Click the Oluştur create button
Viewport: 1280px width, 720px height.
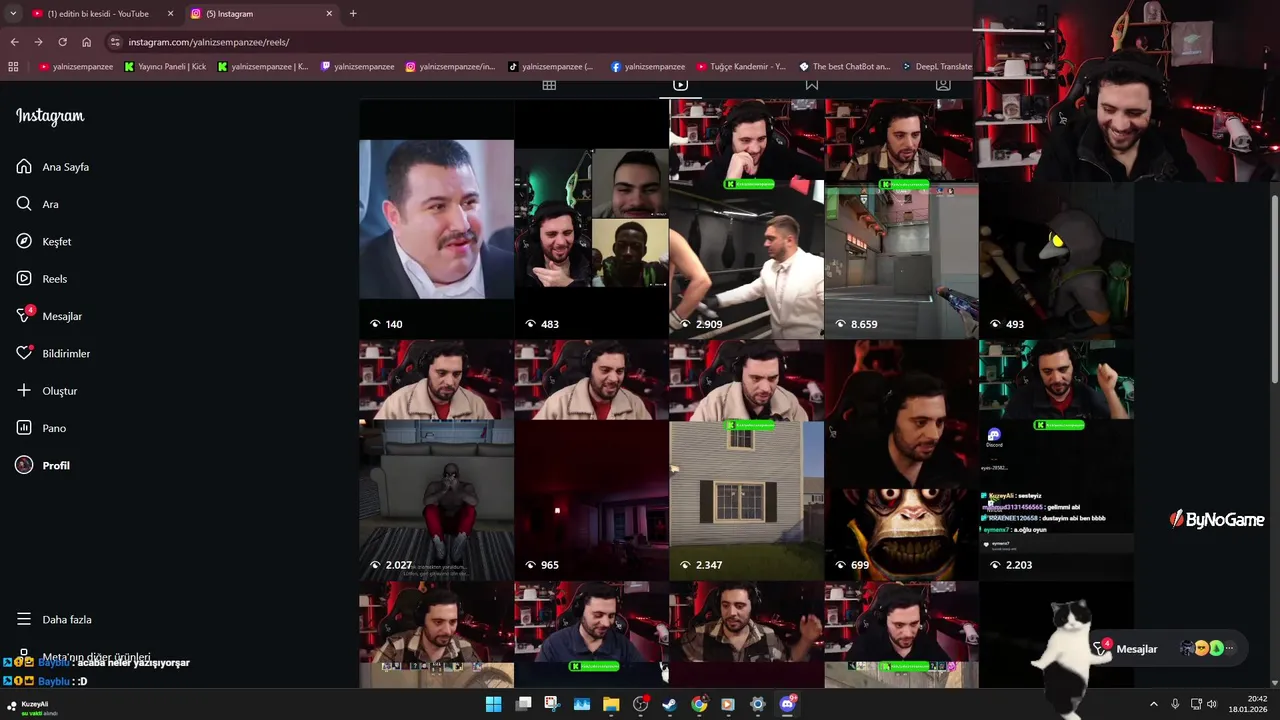tap(47, 391)
